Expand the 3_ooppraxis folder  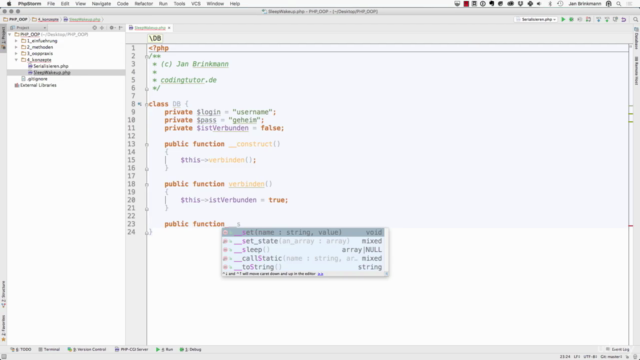click(x=16, y=53)
